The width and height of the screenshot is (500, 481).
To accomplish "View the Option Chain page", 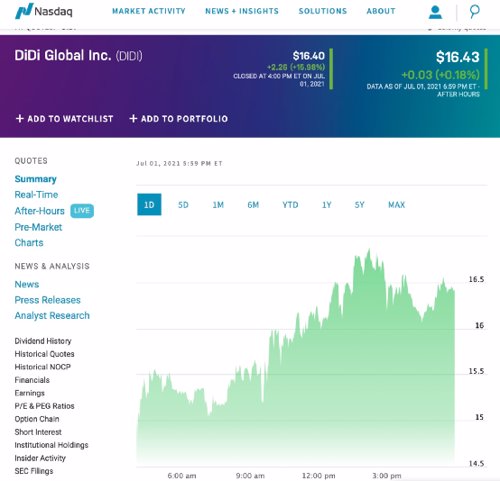I will pyautogui.click(x=37, y=419).
